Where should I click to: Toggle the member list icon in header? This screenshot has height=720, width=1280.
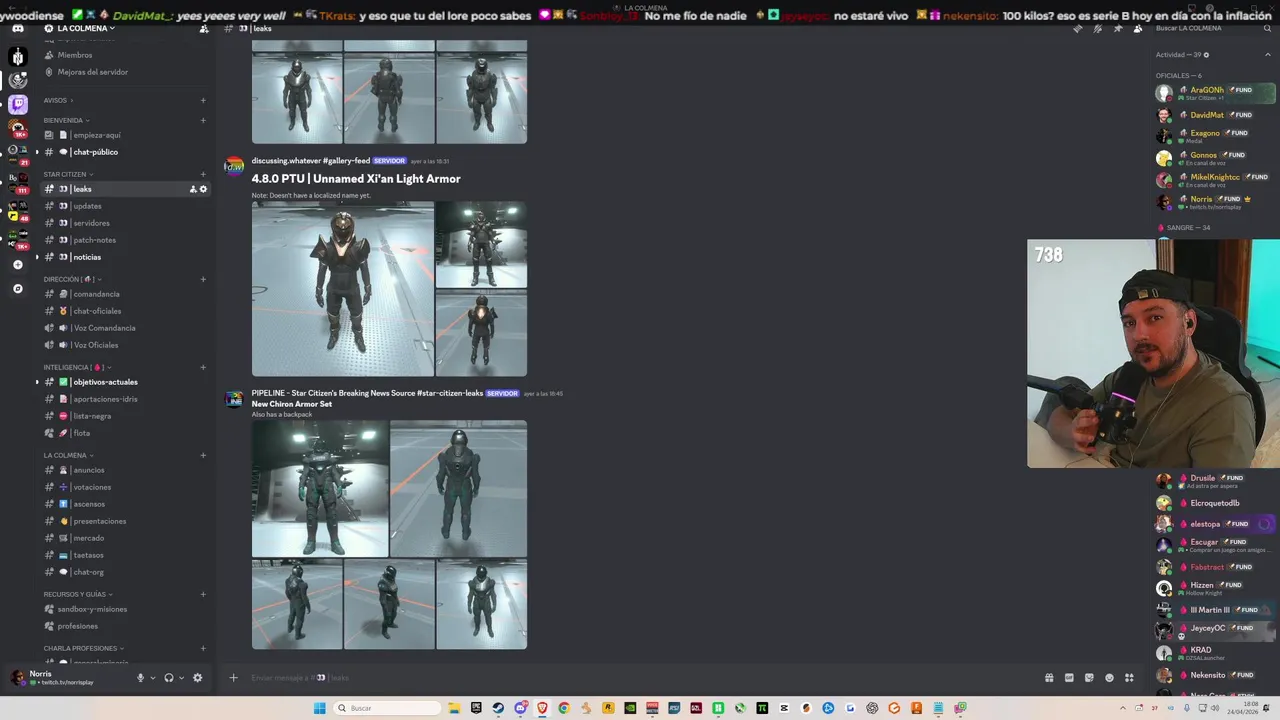[1138, 28]
